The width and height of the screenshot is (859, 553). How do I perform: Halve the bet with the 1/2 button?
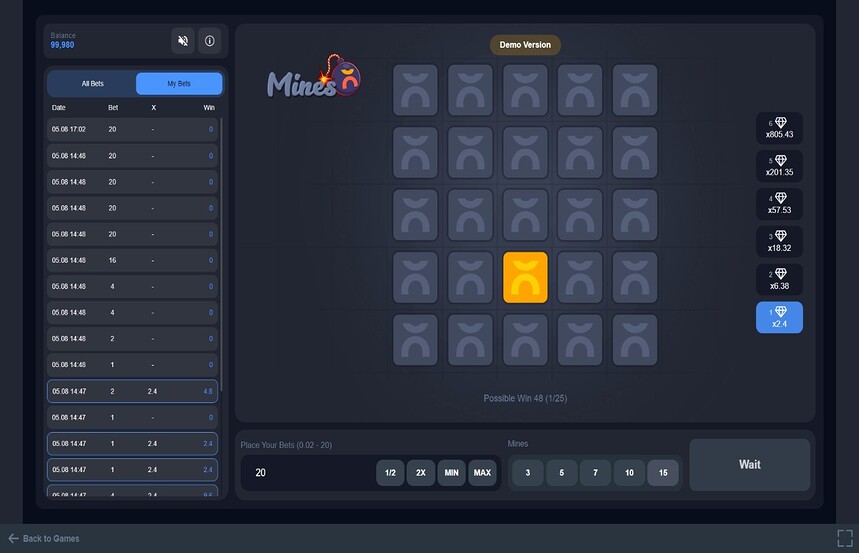[390, 472]
